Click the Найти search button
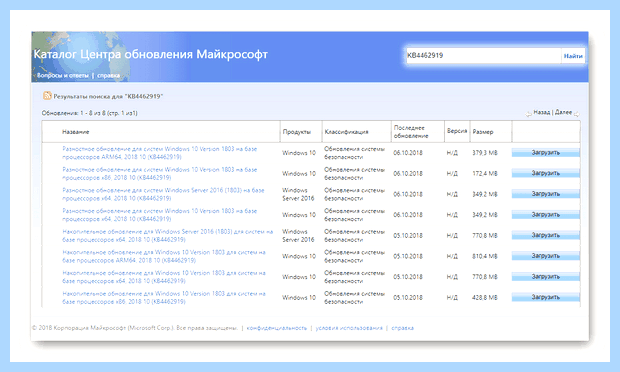 pos(573,56)
